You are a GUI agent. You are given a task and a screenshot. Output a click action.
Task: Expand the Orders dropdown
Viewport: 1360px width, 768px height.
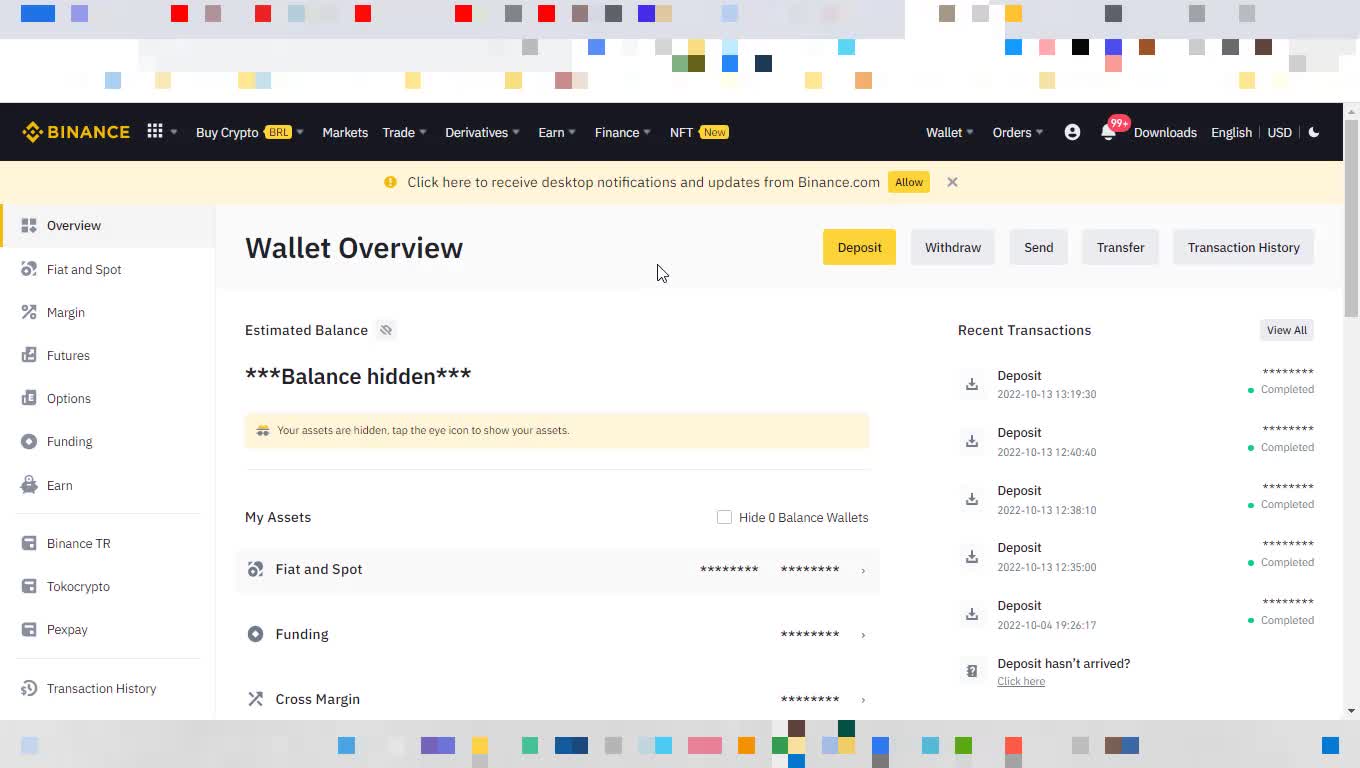point(1018,132)
